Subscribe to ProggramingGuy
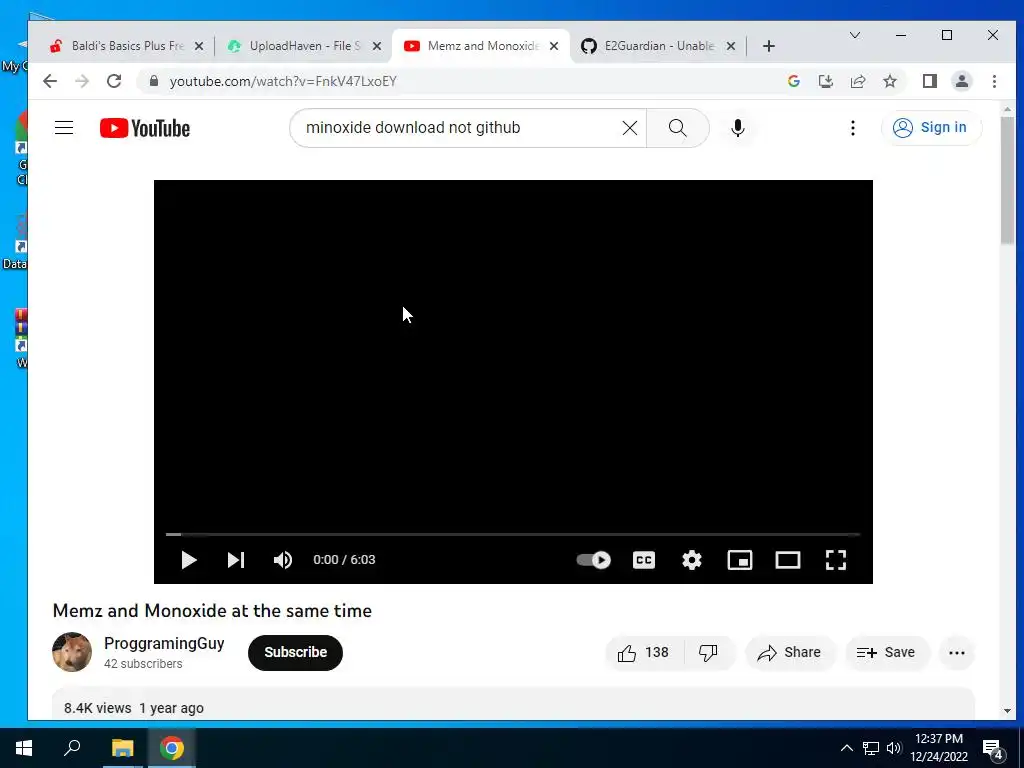Screen dimensions: 1024x768 point(295,652)
